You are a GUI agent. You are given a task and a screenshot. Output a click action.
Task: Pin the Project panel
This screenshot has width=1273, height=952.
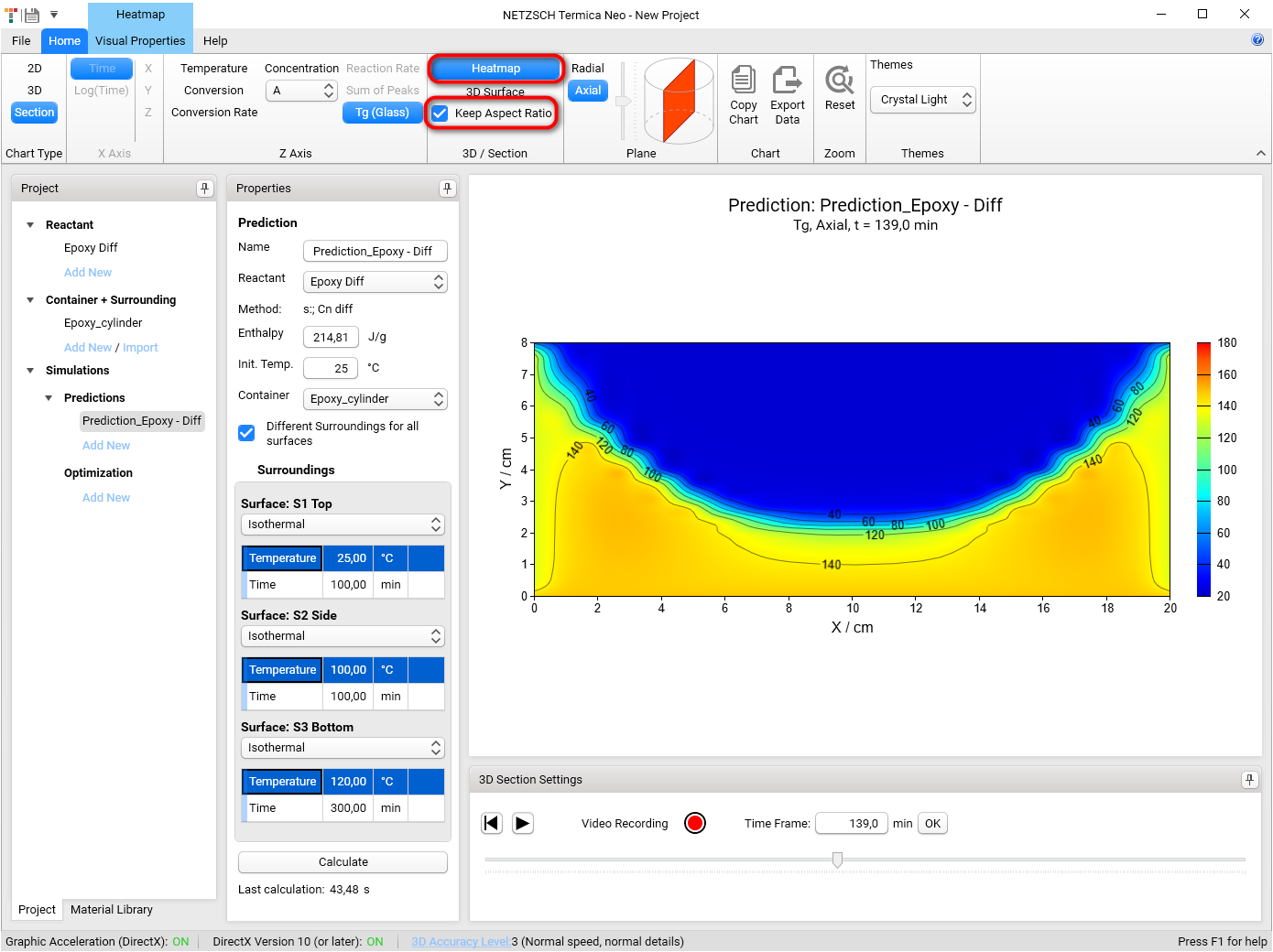pos(204,189)
